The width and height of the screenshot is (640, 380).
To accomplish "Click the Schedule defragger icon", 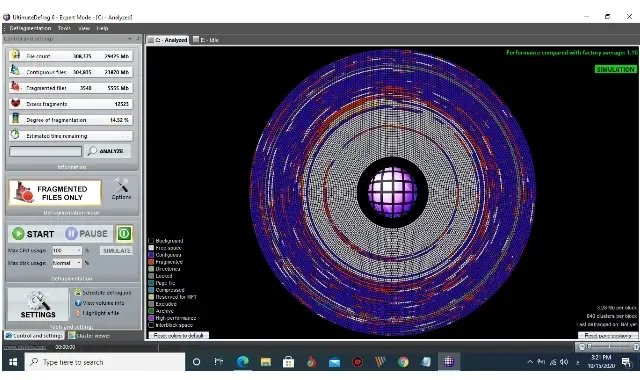I will click(78, 292).
